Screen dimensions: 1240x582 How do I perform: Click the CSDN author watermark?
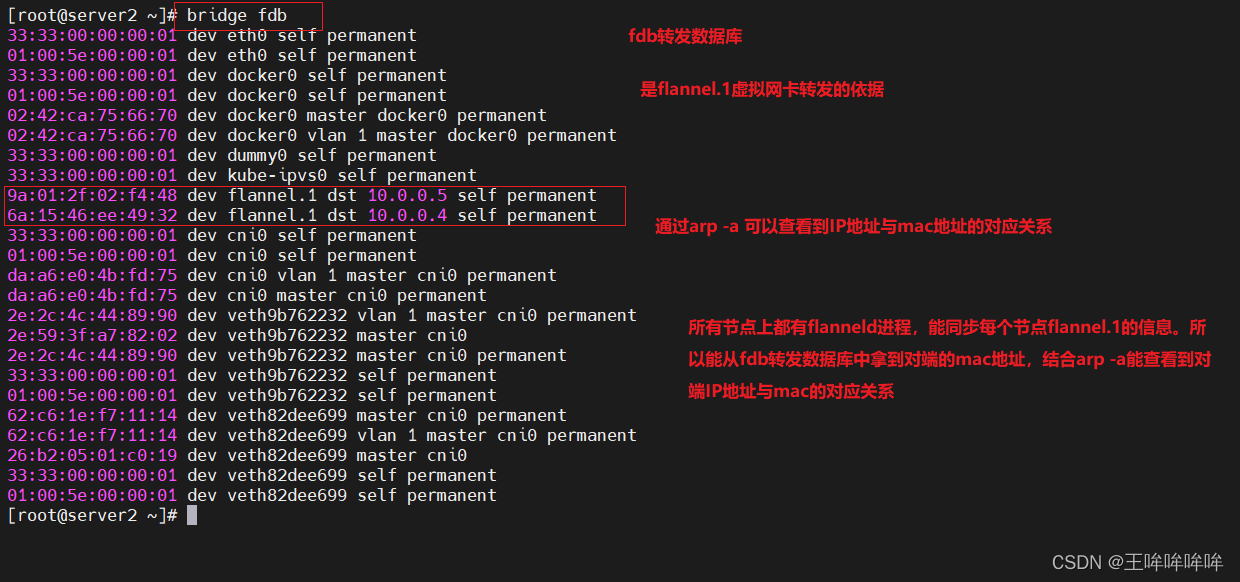1137,562
